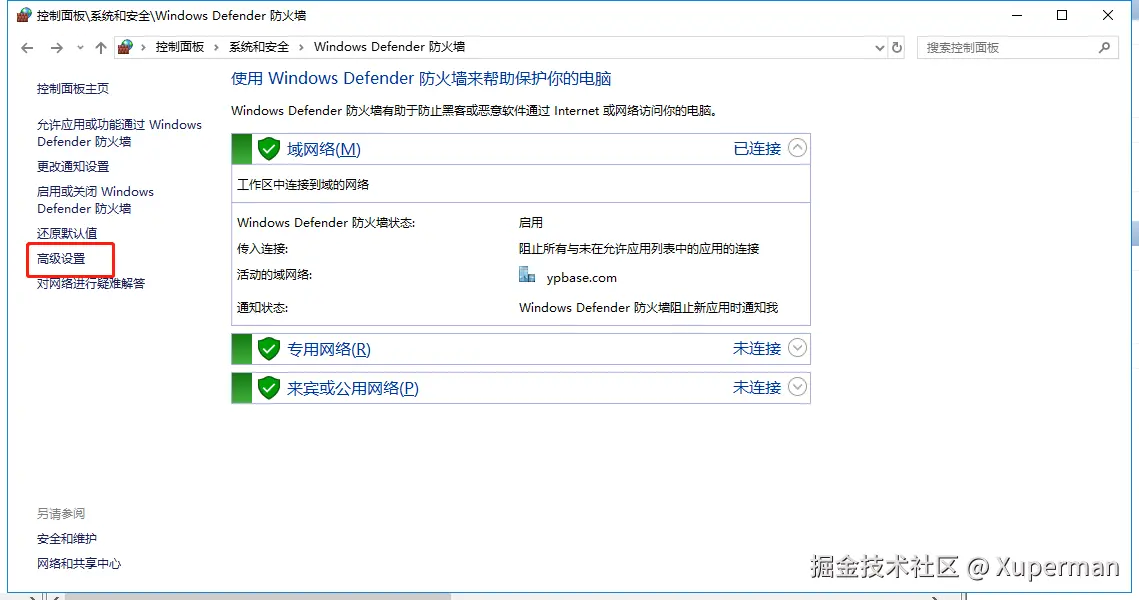Screen dimensions: 1139x600
Task: Click the green shield icon beside 专用网络
Action: 269,349
